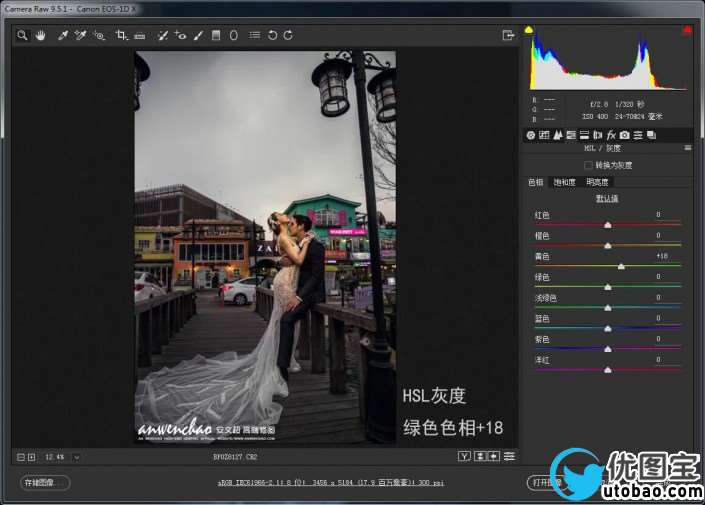Select the Spot Removal tool
The width and height of the screenshot is (705, 505).
[x=163, y=35]
